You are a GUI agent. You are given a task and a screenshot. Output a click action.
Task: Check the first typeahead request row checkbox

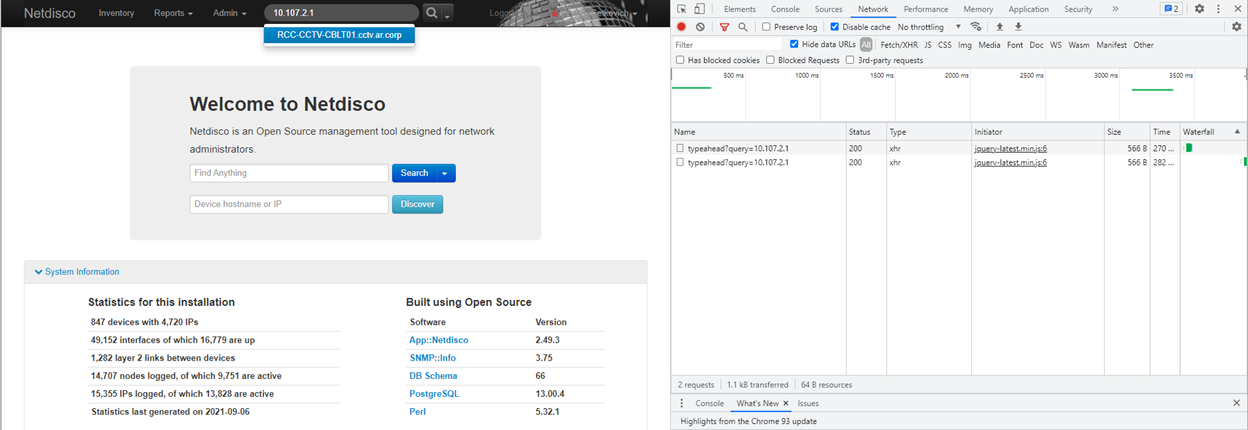click(x=680, y=148)
